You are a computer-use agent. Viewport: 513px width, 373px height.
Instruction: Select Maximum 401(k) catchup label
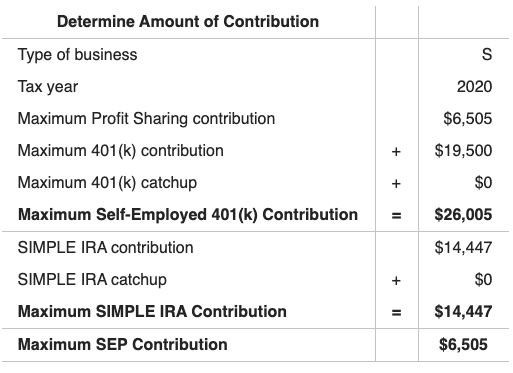pos(107,183)
